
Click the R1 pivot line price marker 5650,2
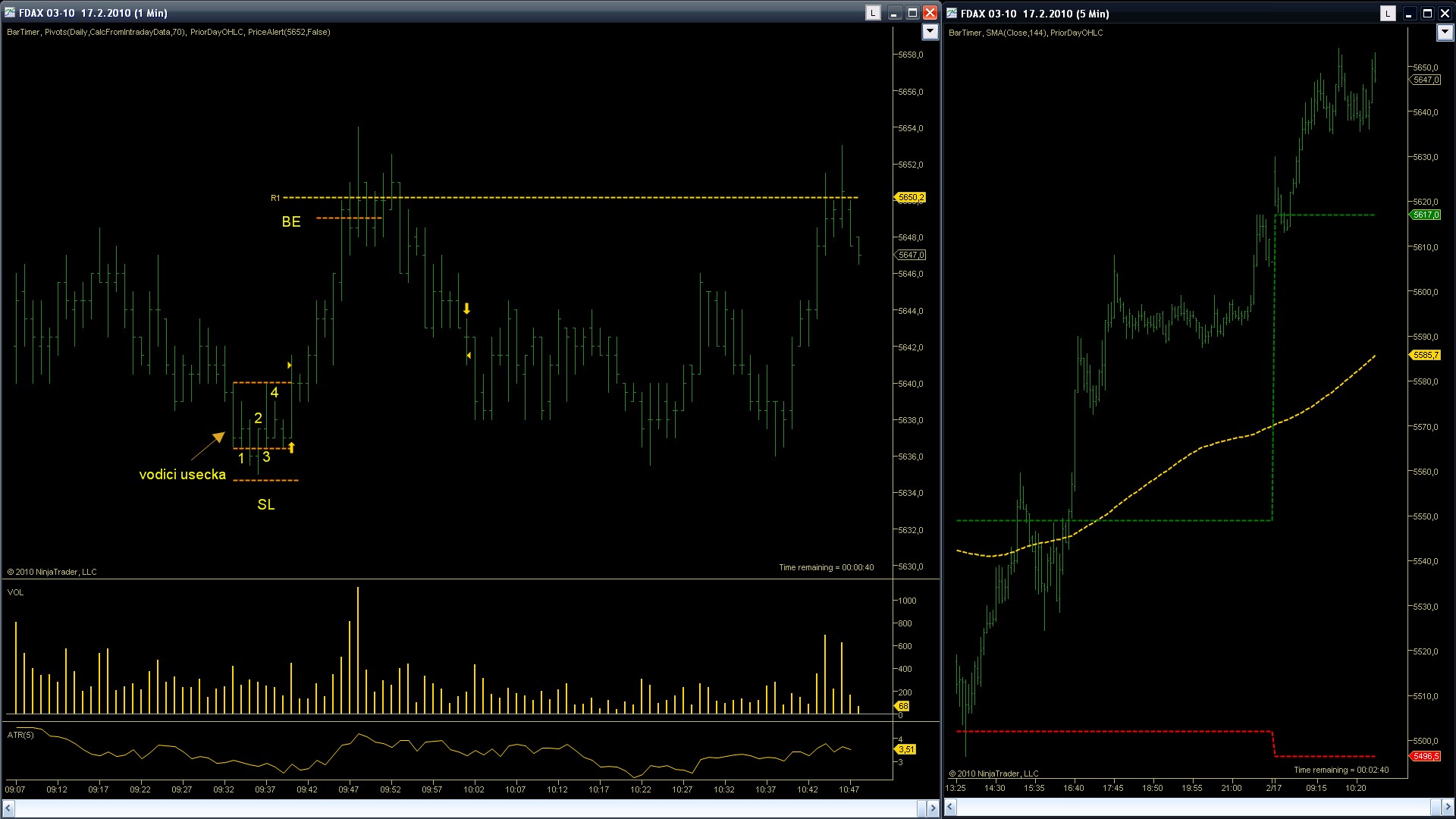[x=911, y=197]
